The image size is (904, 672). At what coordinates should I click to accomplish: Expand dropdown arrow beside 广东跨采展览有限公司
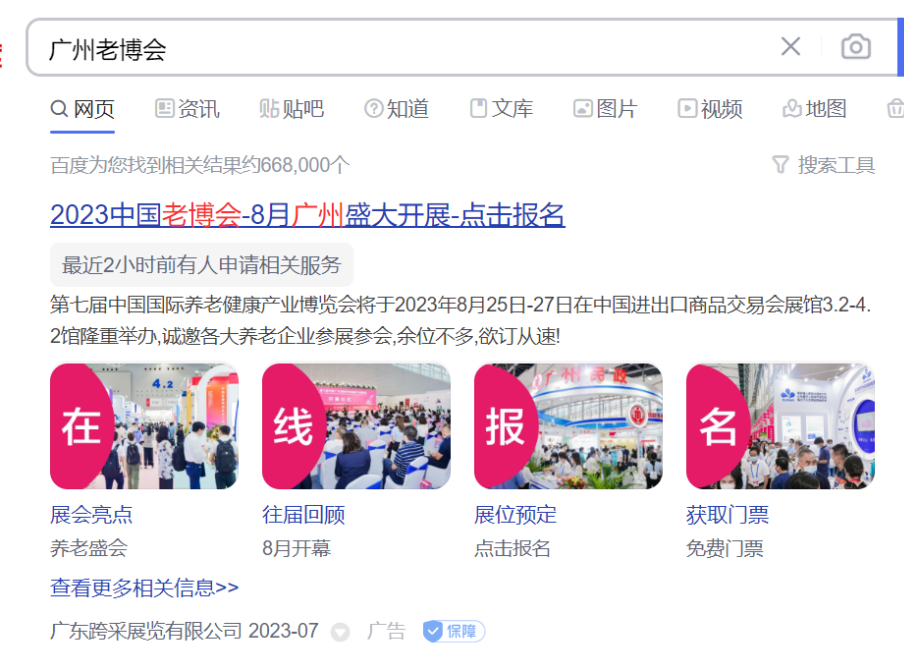340,632
